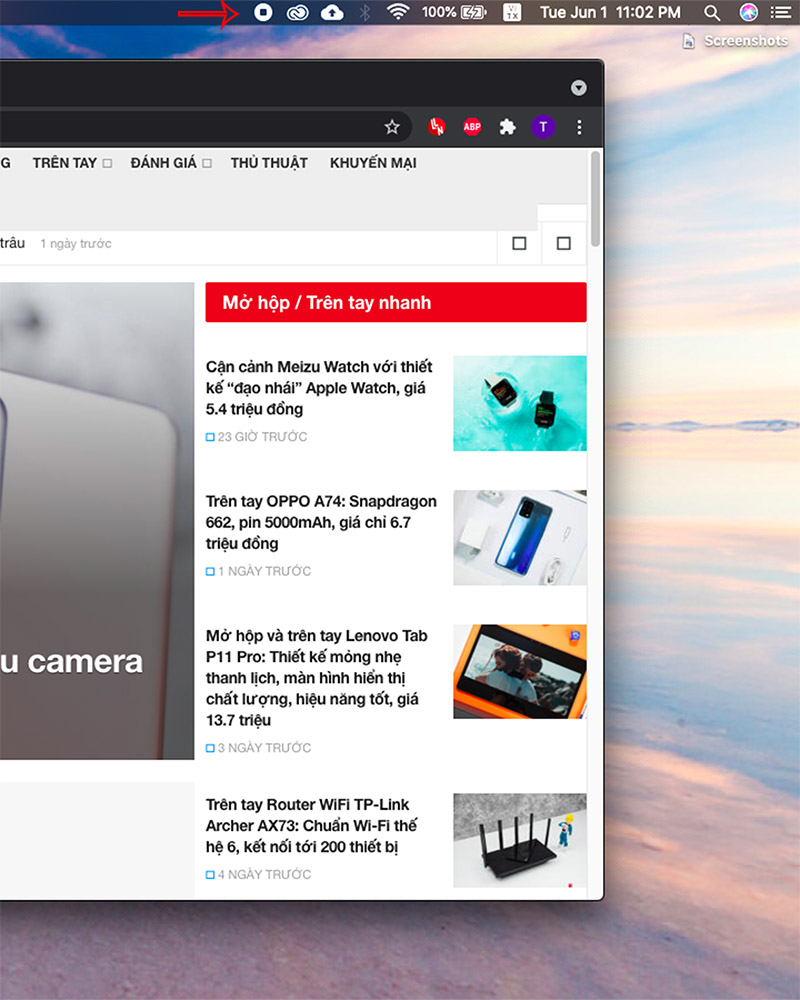The height and width of the screenshot is (1000, 800).
Task: Open the THỦ THUẬT menu item
Action: [269, 163]
